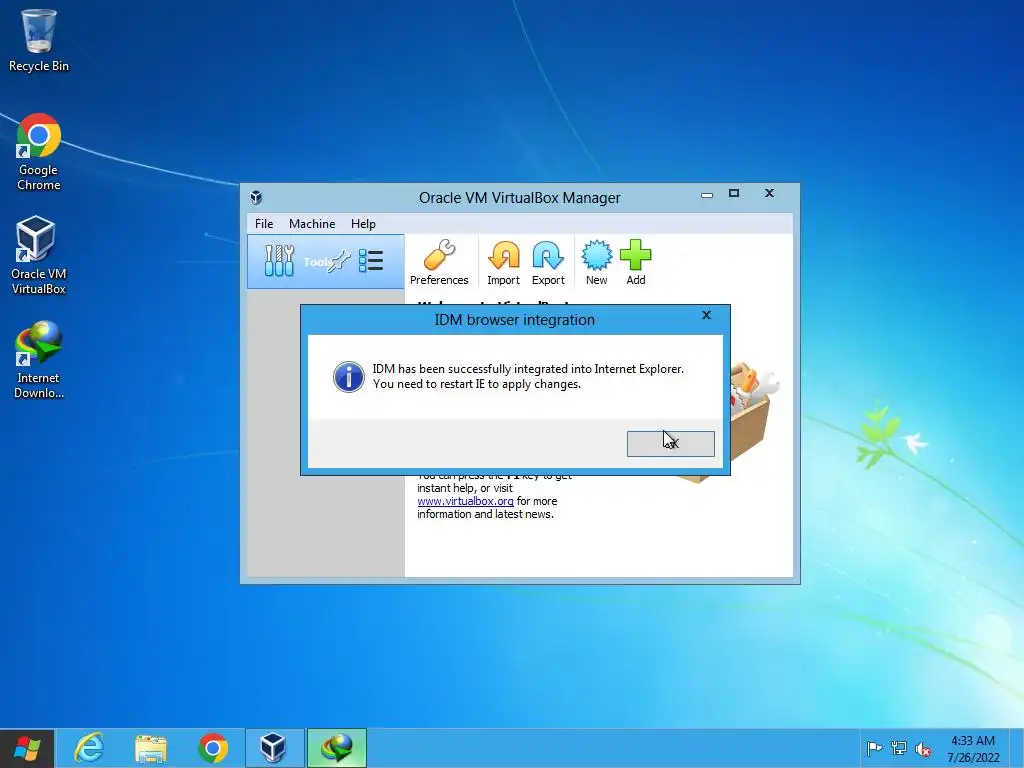This screenshot has height=768, width=1024.
Task: Click the blue information icon in the IDM dialog
Action: click(x=349, y=376)
